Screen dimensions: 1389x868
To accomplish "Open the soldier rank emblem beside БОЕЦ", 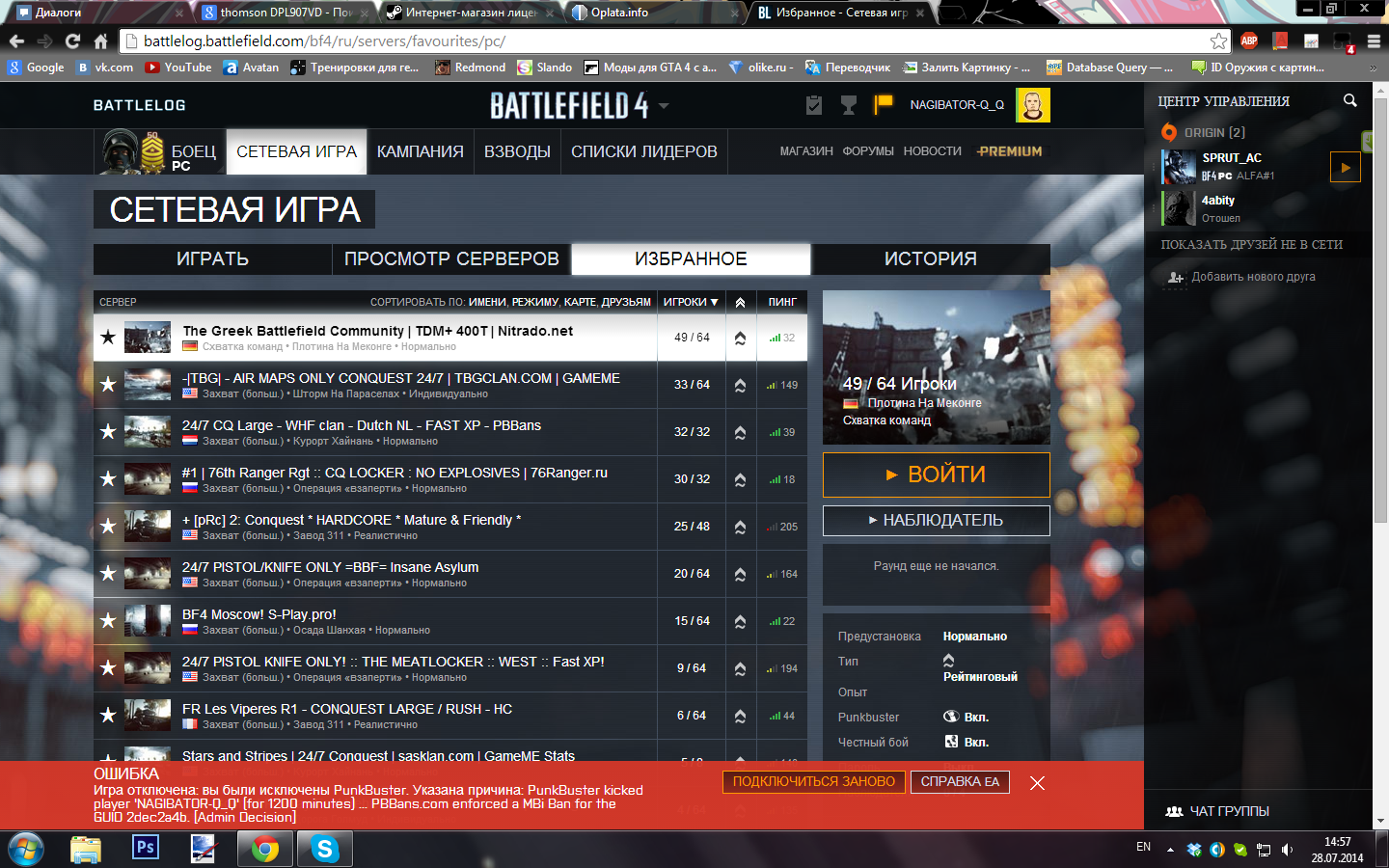I will [152, 151].
